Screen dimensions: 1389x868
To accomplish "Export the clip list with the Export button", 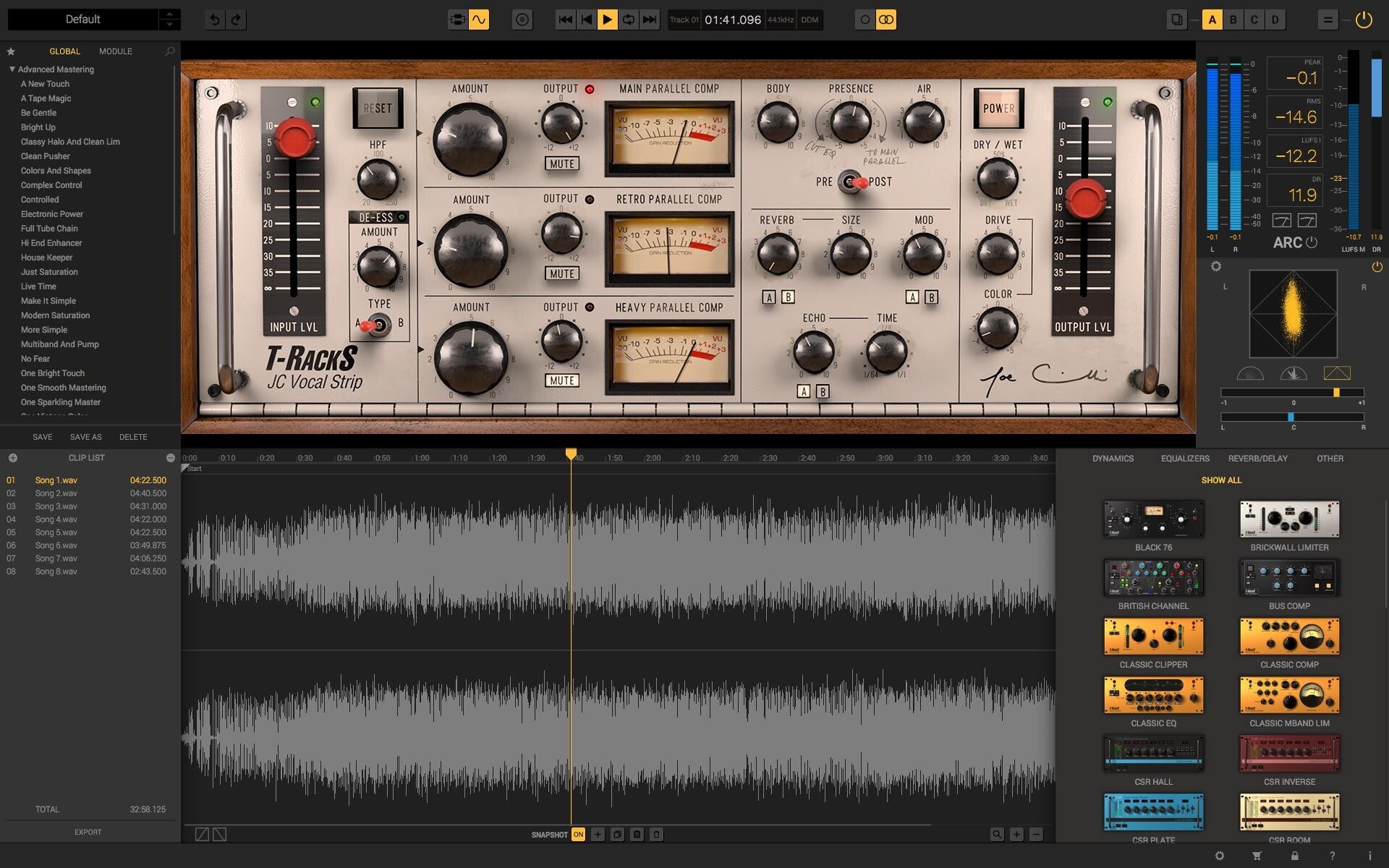I will 88,832.
